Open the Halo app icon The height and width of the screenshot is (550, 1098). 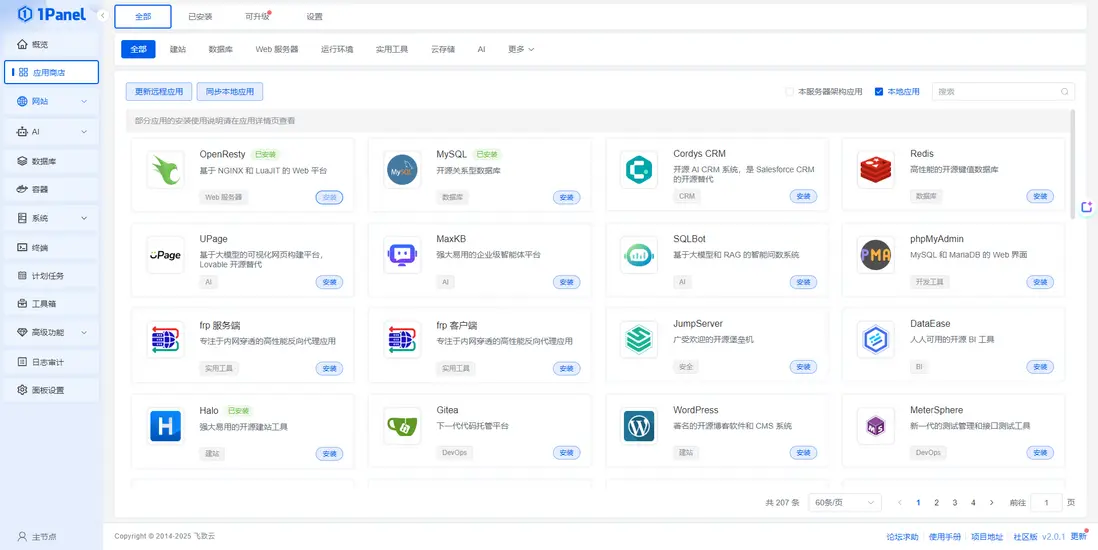coord(165,425)
